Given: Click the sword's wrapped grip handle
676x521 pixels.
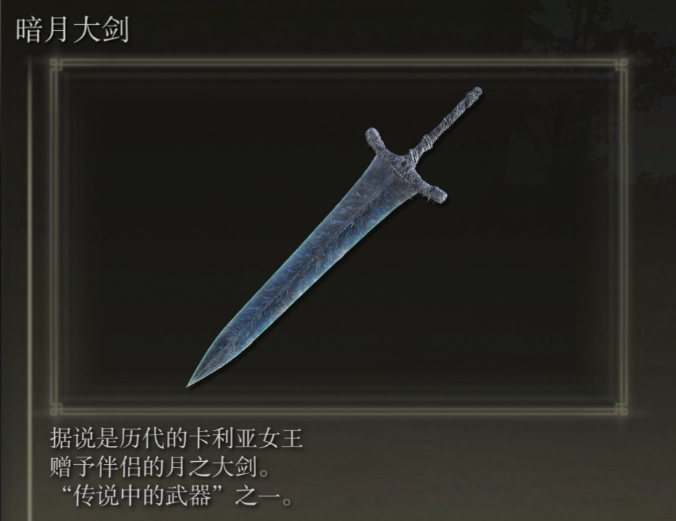Looking at the screenshot, I should click(x=451, y=120).
